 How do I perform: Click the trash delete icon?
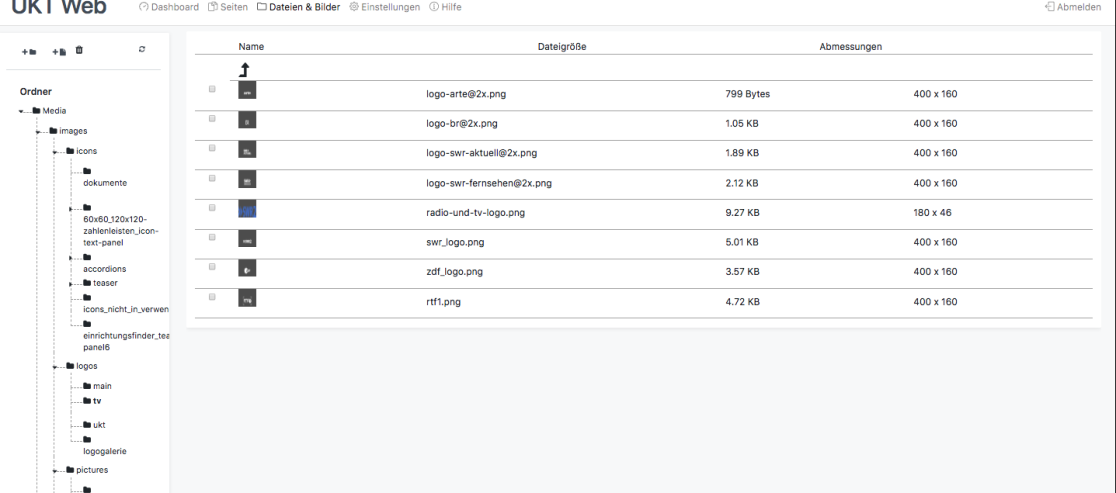pyautogui.click(x=79, y=51)
